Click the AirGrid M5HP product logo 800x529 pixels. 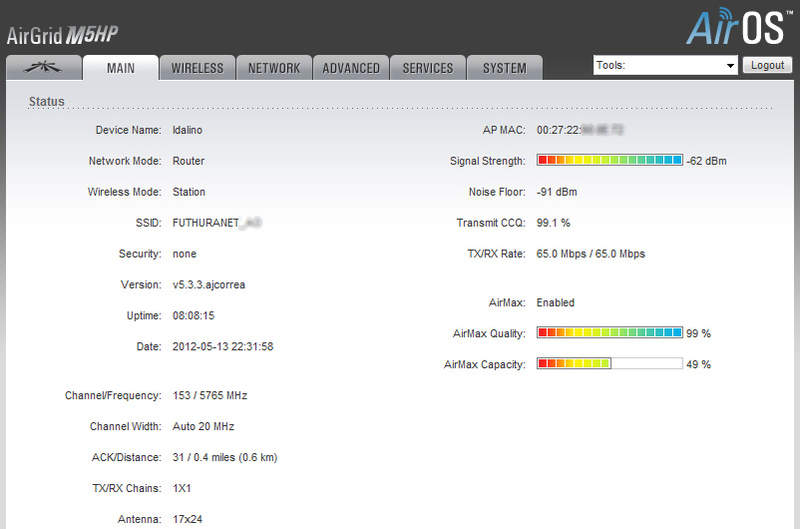point(62,35)
